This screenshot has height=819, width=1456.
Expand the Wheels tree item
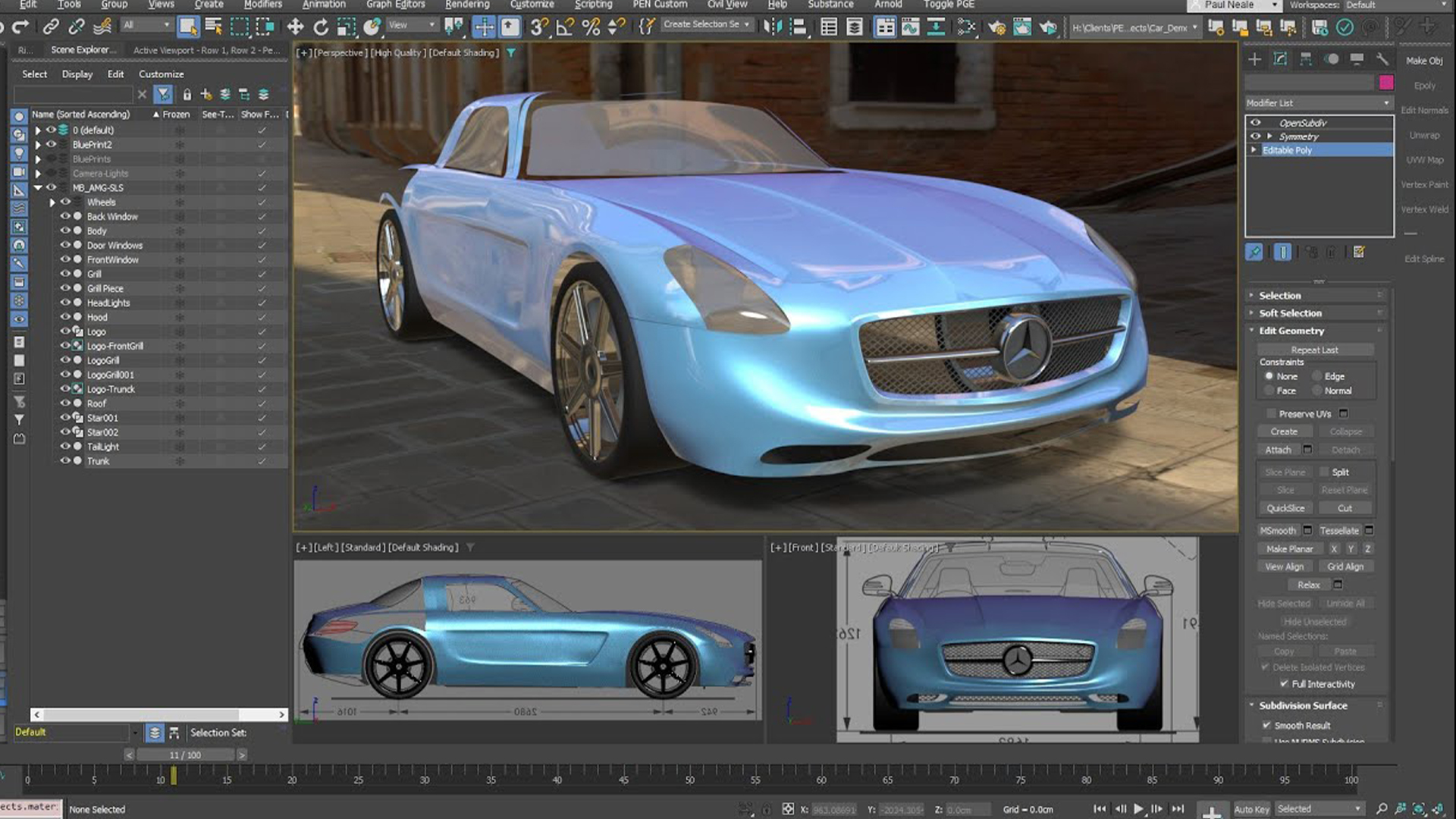coord(52,202)
